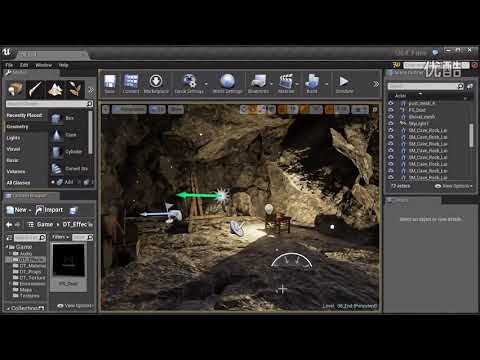Open the File menu
480x360 pixels.
(x=9, y=65)
